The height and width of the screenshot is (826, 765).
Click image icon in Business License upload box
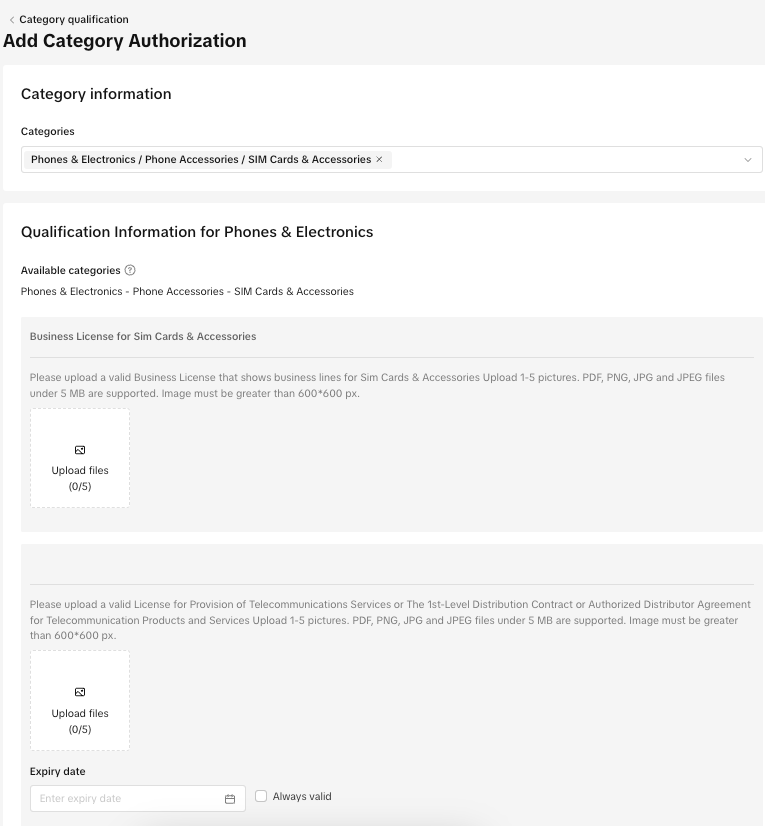click(80, 450)
